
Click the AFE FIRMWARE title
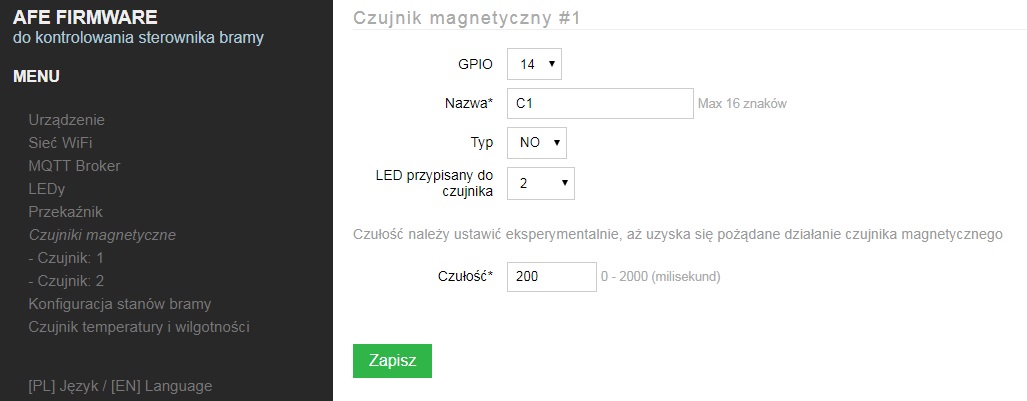[85, 17]
